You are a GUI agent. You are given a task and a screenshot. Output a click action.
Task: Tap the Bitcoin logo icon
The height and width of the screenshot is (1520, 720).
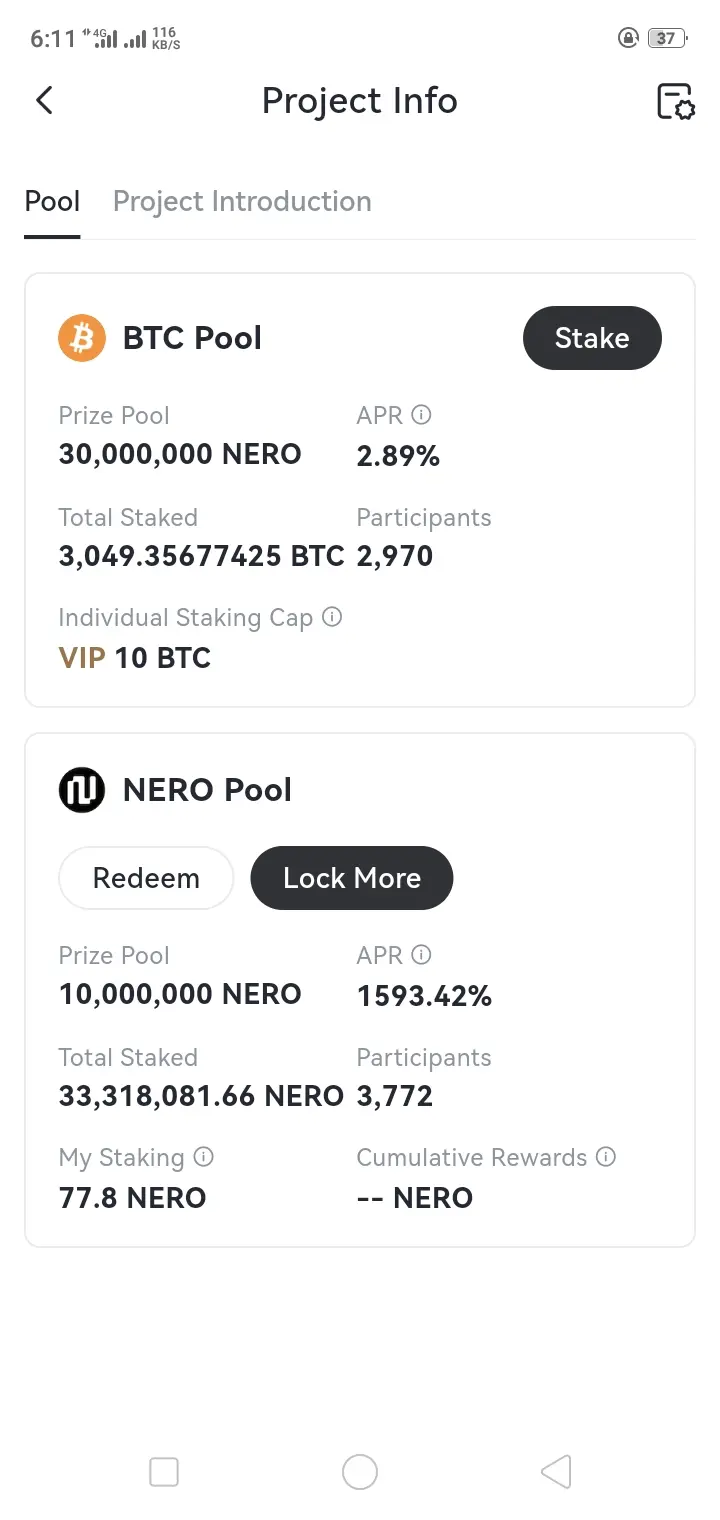point(82,338)
